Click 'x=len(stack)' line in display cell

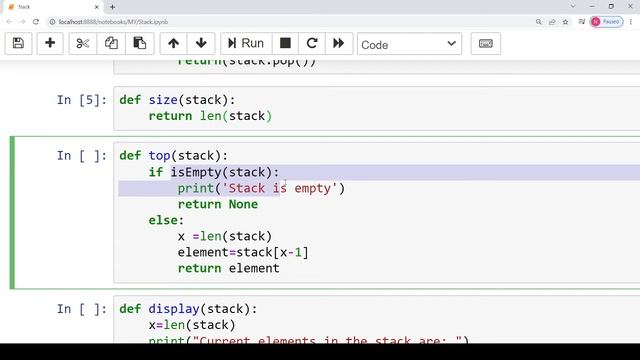click(192, 325)
